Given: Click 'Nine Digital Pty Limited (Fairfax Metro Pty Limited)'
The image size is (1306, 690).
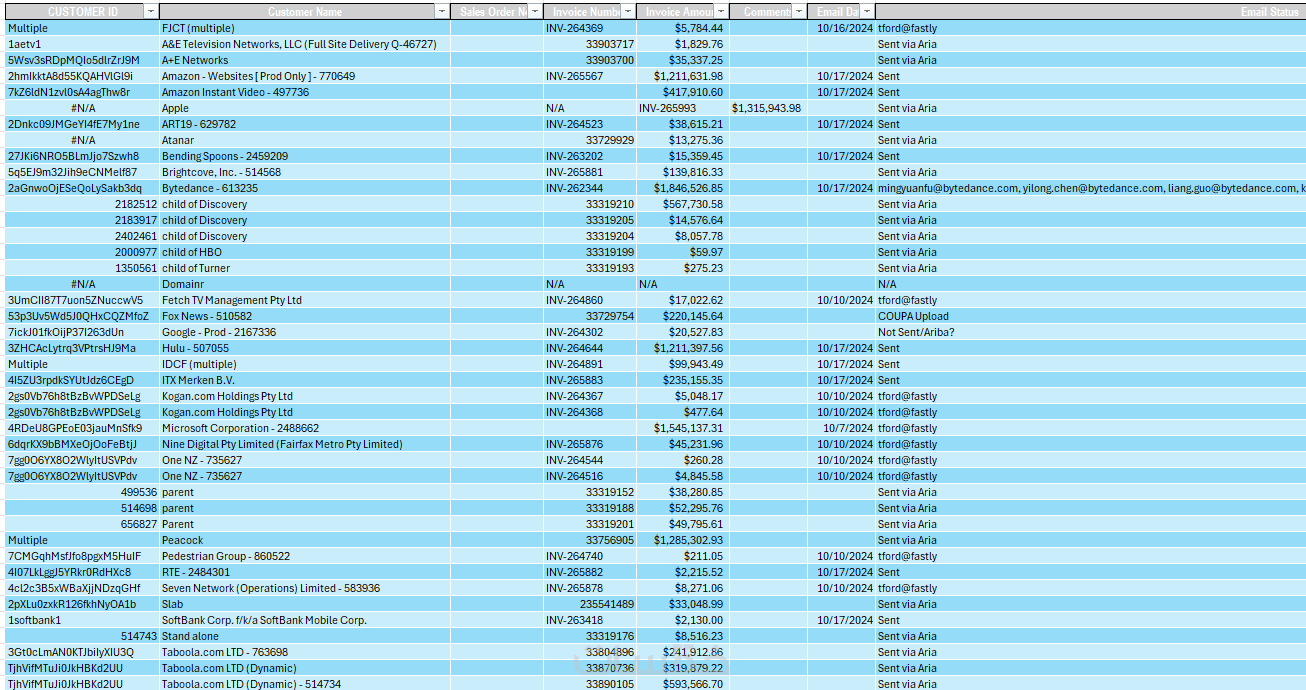Looking at the screenshot, I should [x=305, y=444].
